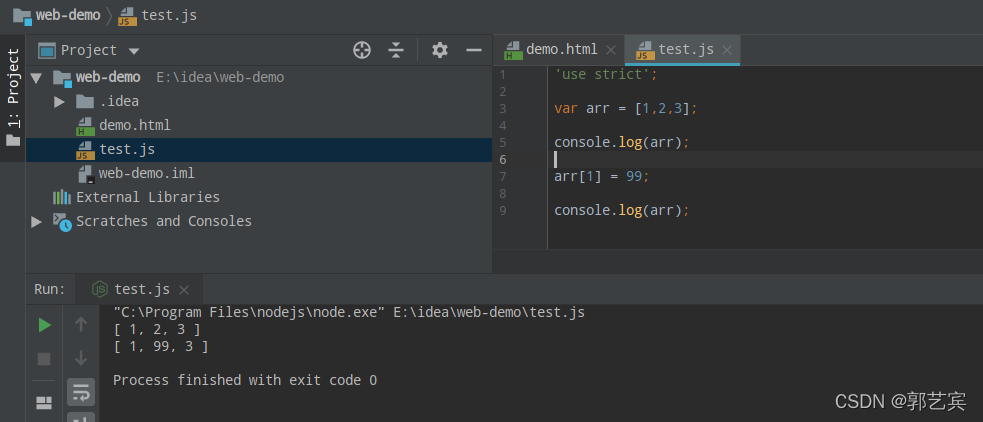Click web-demo in the breadcrumb
Screen dimensions: 983x422
(x=57, y=15)
